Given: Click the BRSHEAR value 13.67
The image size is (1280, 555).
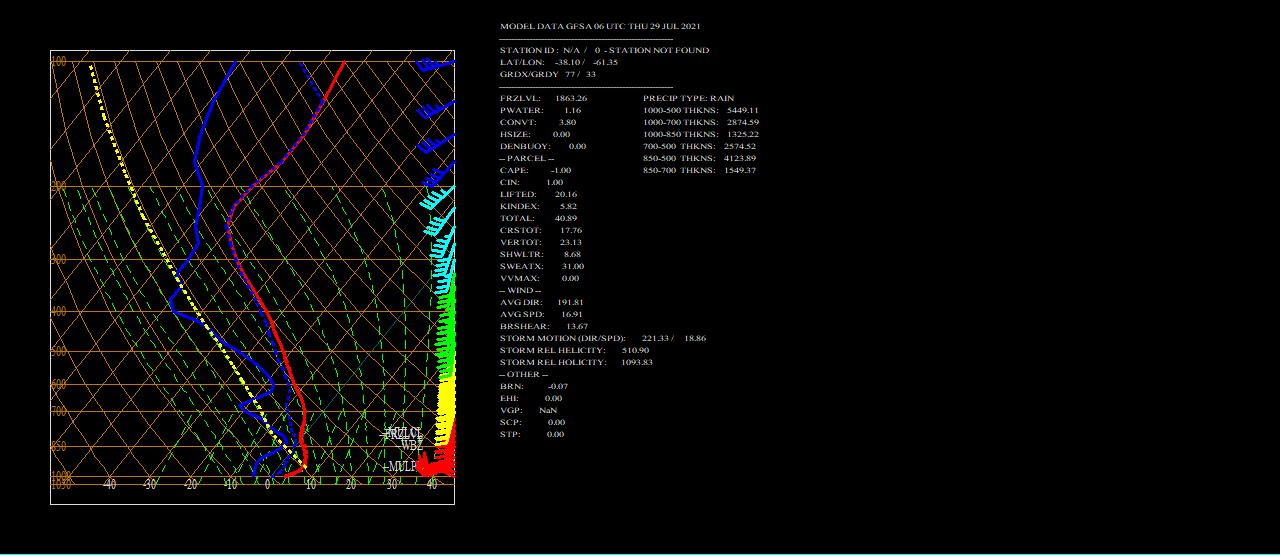Looking at the screenshot, I should tap(577, 326).
